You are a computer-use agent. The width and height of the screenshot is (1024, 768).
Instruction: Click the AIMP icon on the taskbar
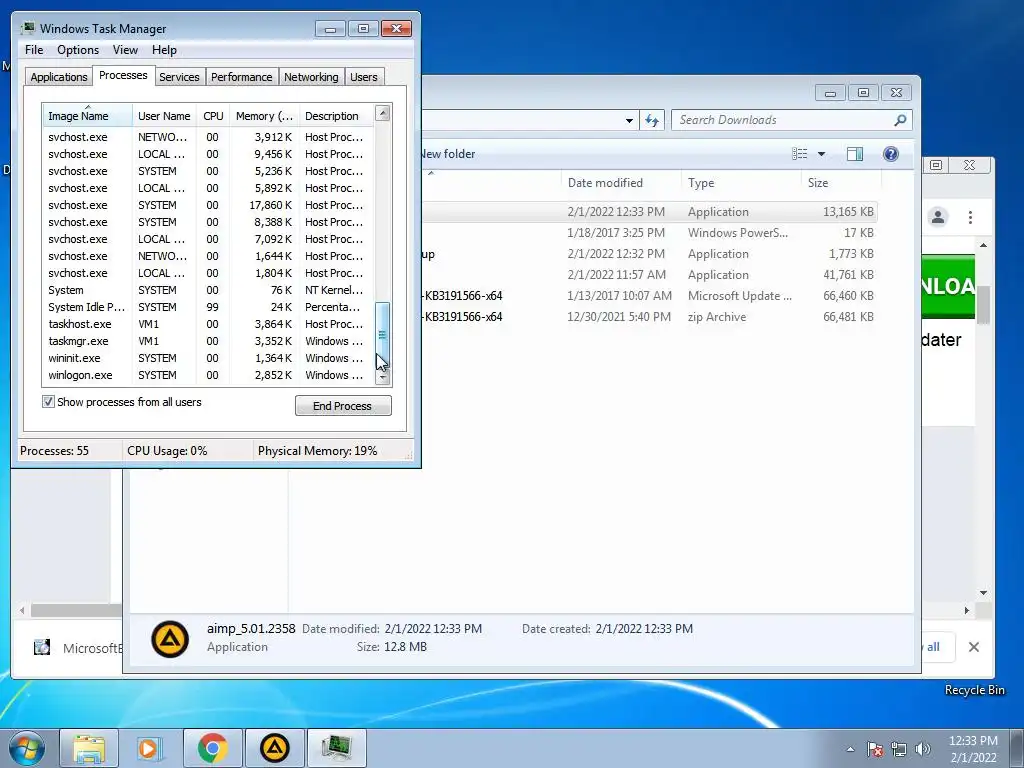[x=274, y=748]
